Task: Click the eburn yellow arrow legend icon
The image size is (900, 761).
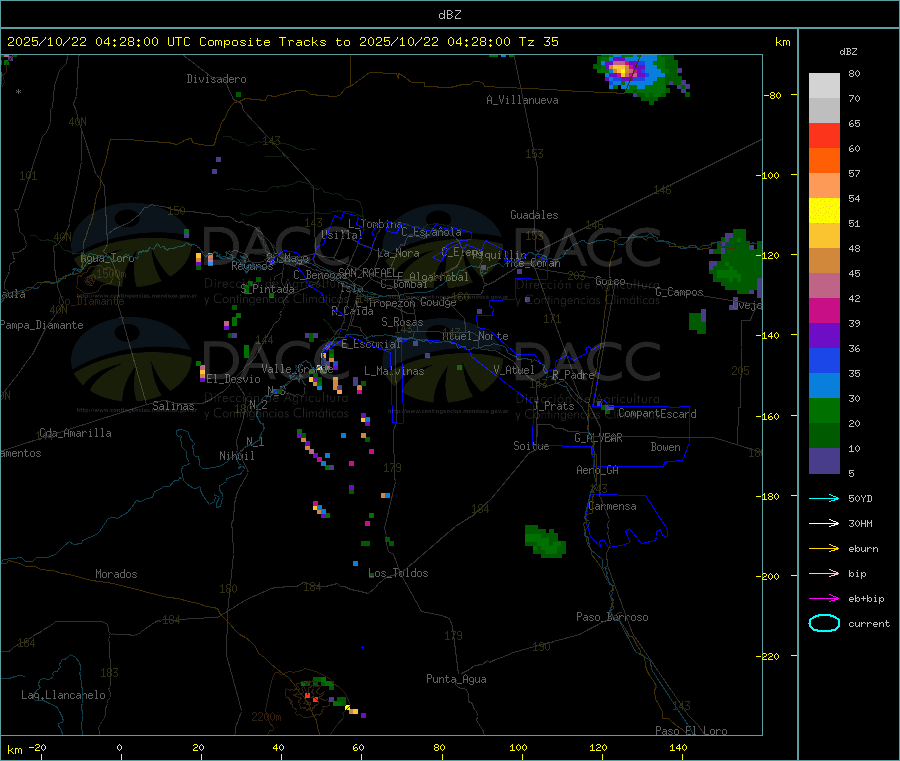Action: pyautogui.click(x=824, y=549)
